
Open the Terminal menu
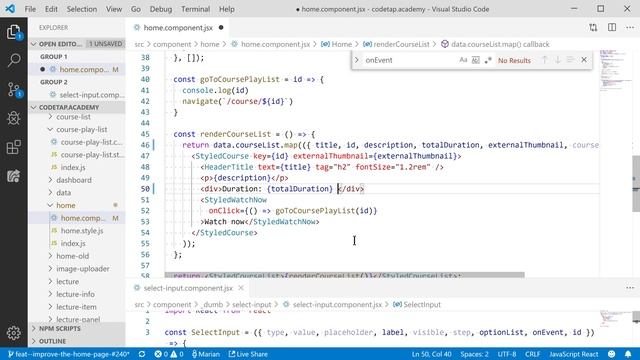pos(196,9)
